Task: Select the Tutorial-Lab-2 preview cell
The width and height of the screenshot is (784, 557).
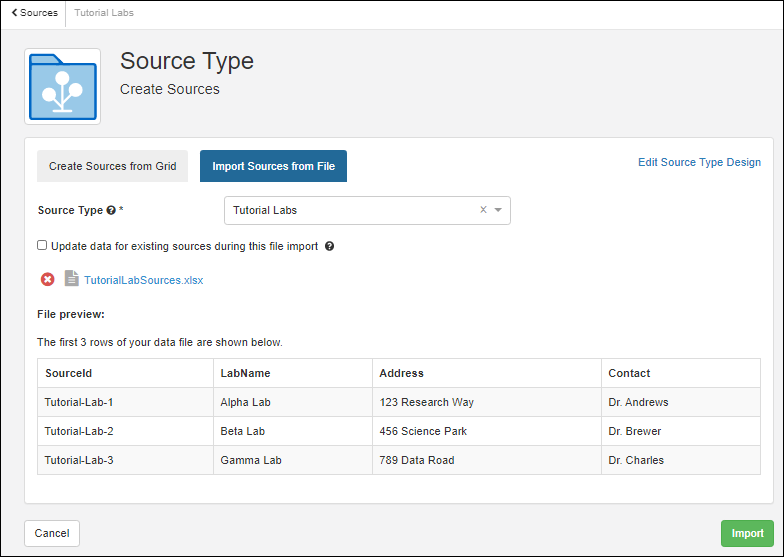Action: [x=79, y=431]
